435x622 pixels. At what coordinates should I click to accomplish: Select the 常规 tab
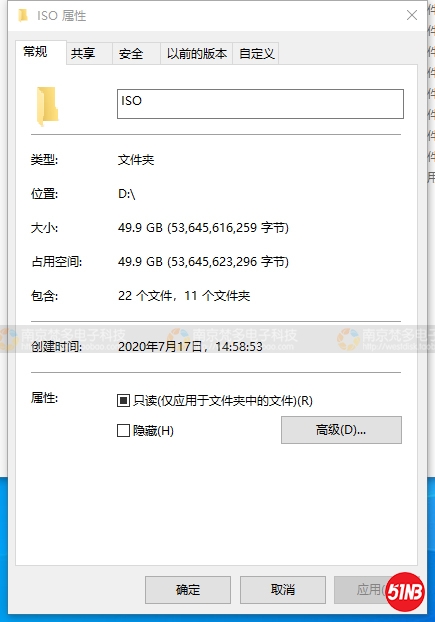41,52
